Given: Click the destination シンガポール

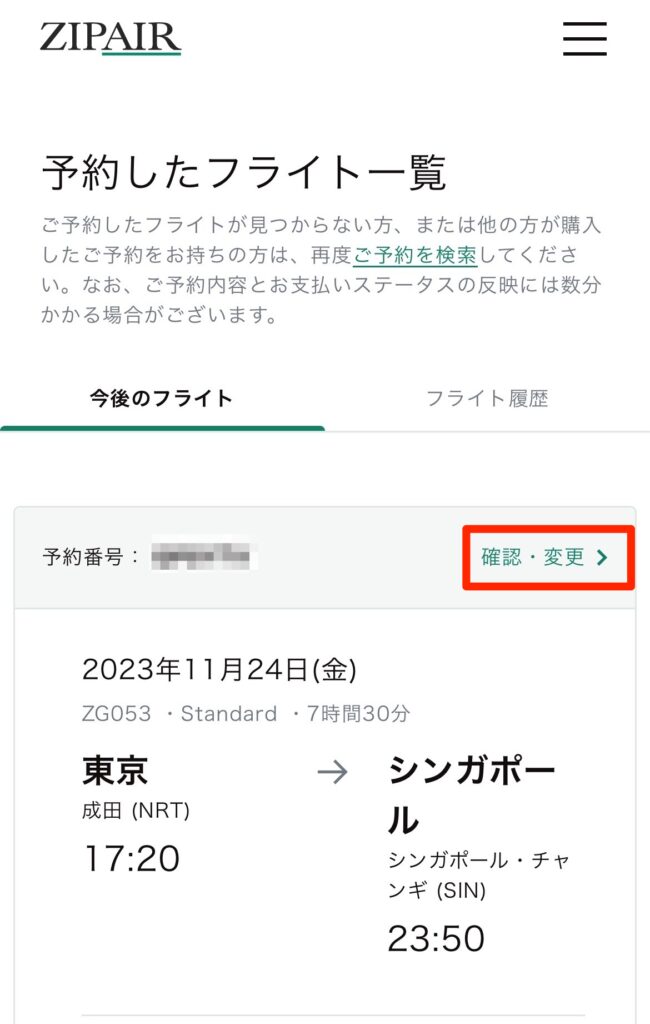Looking at the screenshot, I should tap(472, 795).
